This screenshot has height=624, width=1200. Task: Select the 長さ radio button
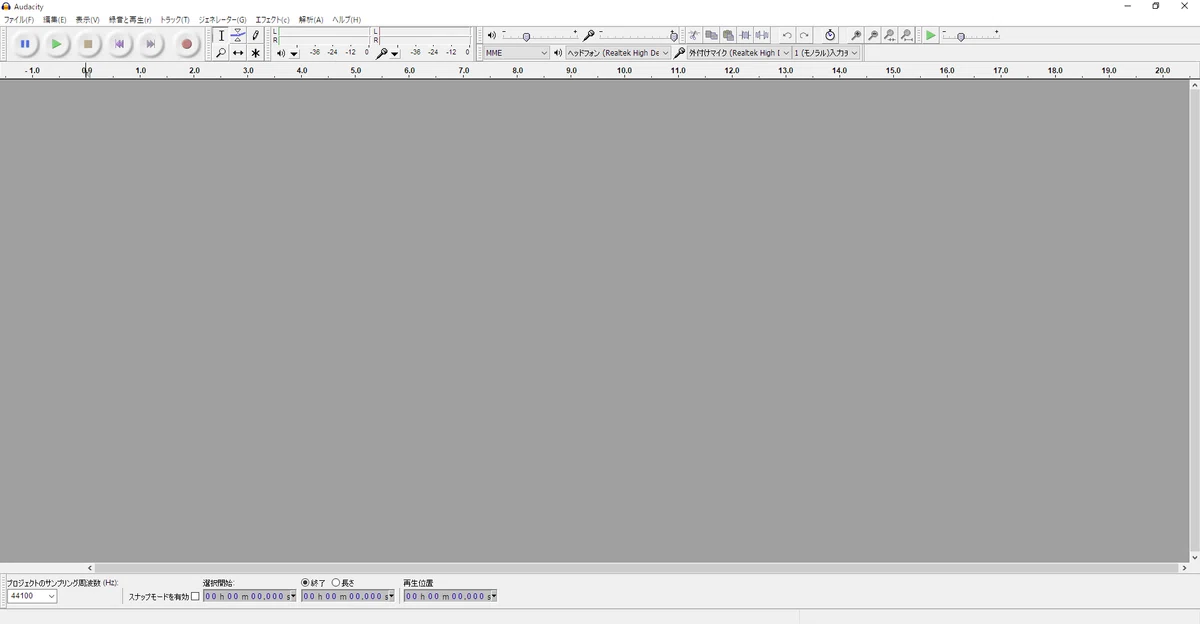(x=336, y=583)
